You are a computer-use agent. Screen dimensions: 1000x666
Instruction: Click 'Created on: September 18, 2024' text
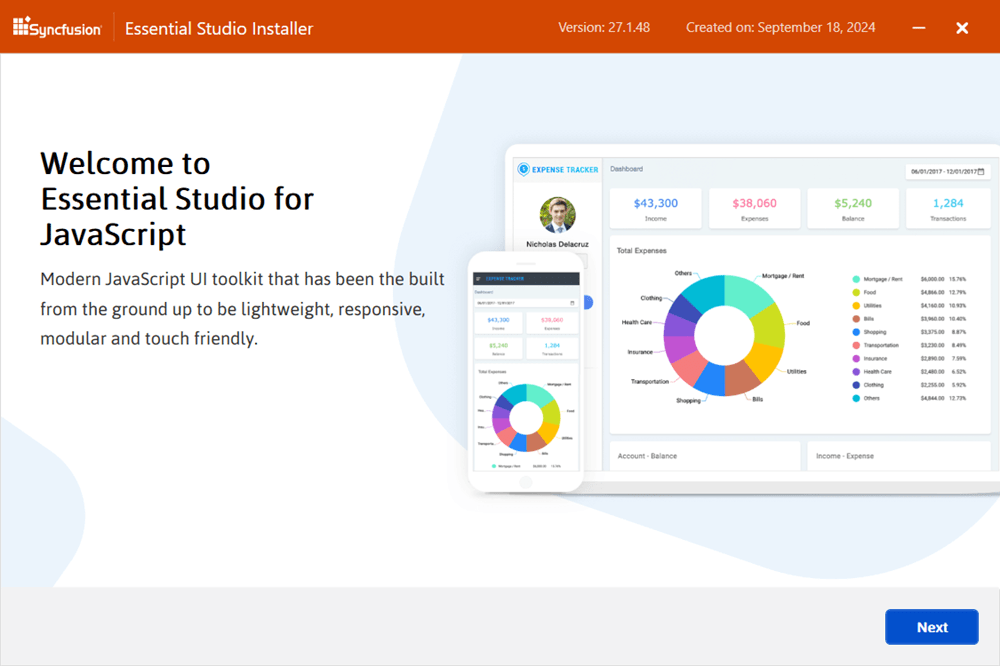pos(781,27)
